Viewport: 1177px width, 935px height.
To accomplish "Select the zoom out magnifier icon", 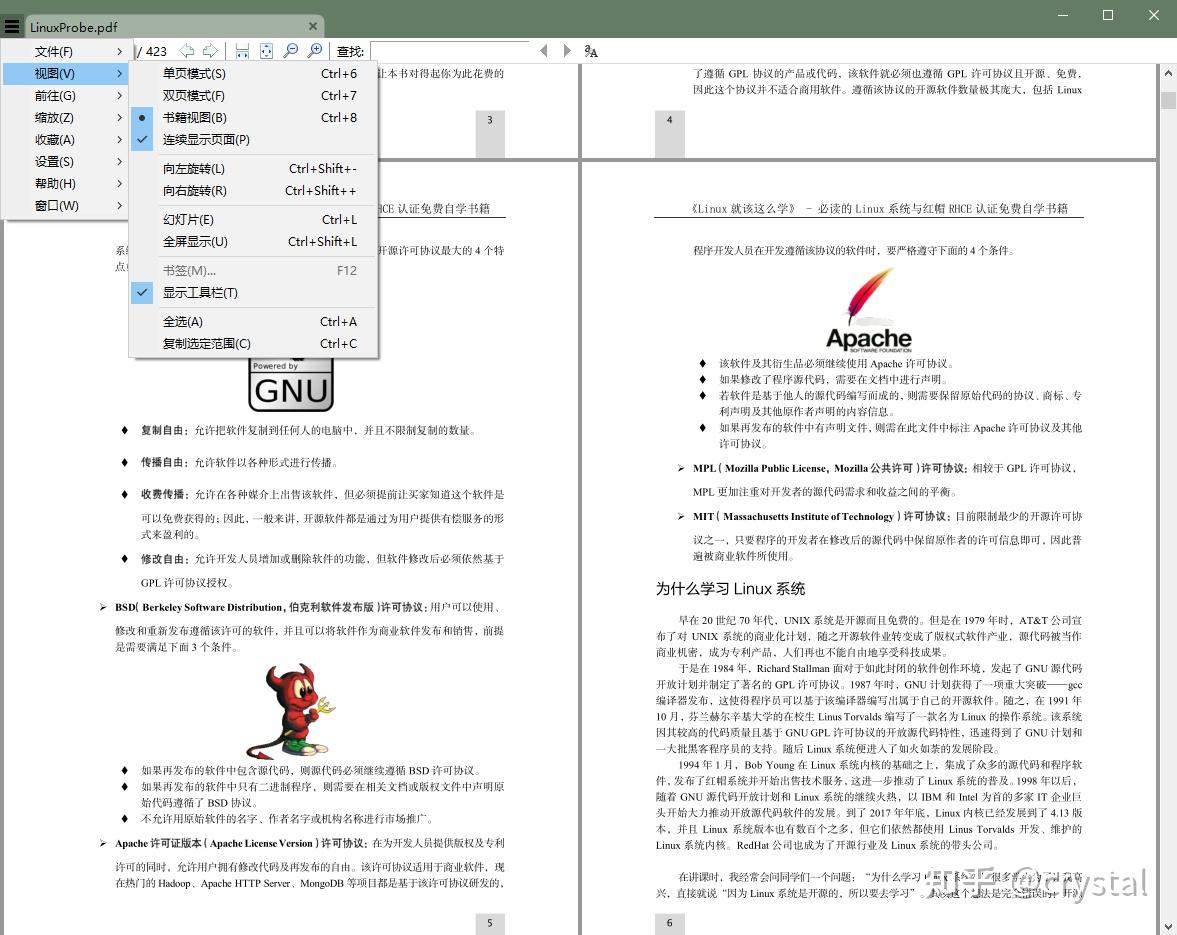I will click(x=292, y=51).
